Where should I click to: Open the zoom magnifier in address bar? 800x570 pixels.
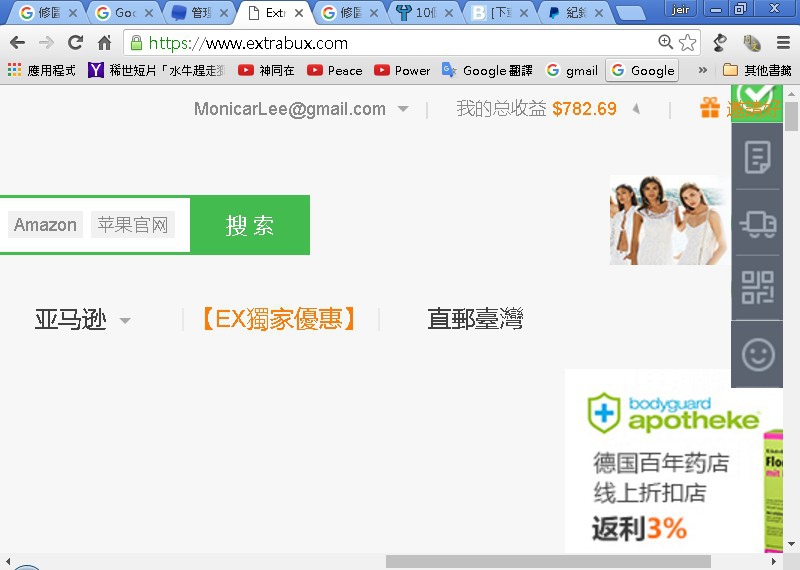tap(665, 42)
